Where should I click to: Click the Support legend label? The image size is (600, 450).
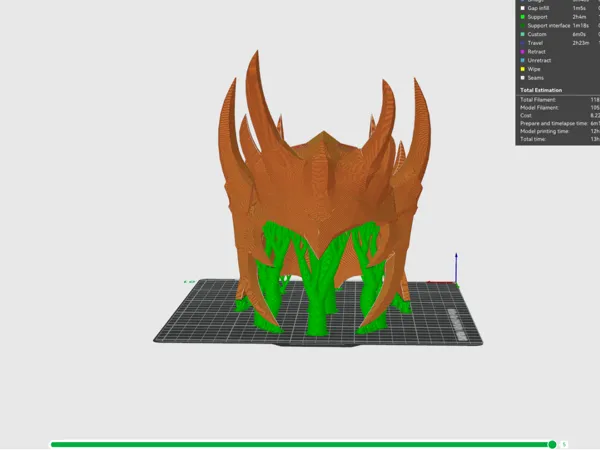[537, 17]
